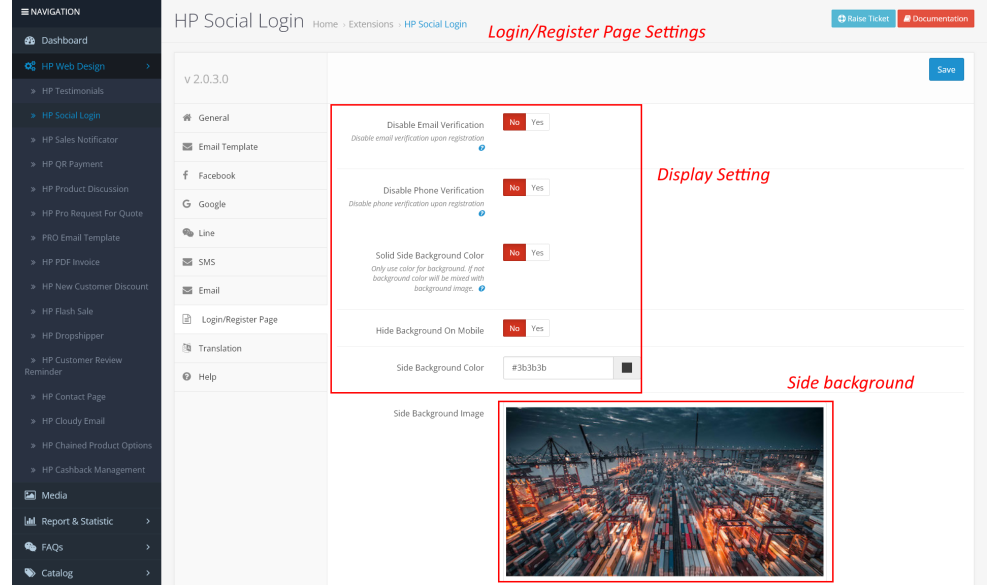
Task: Click the HP Web Design gears icon
Action: pos(29,66)
